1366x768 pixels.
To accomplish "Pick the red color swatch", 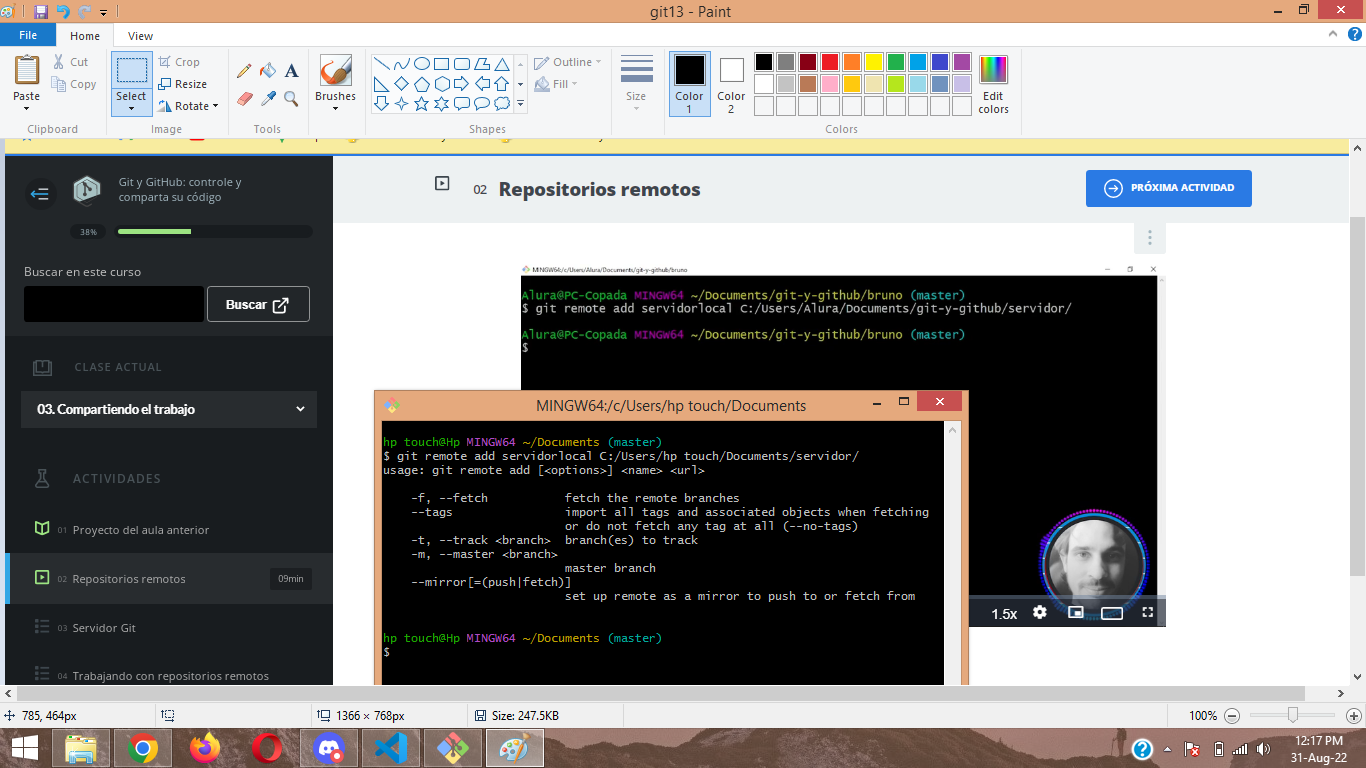I will pyautogui.click(x=830, y=62).
